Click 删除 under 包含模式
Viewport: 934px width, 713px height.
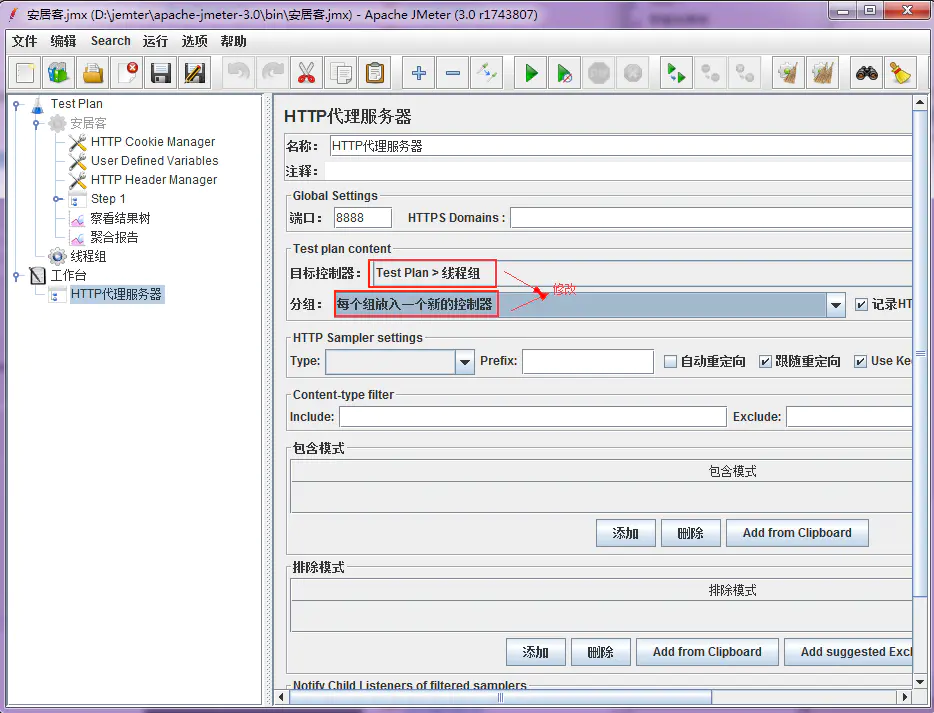690,533
